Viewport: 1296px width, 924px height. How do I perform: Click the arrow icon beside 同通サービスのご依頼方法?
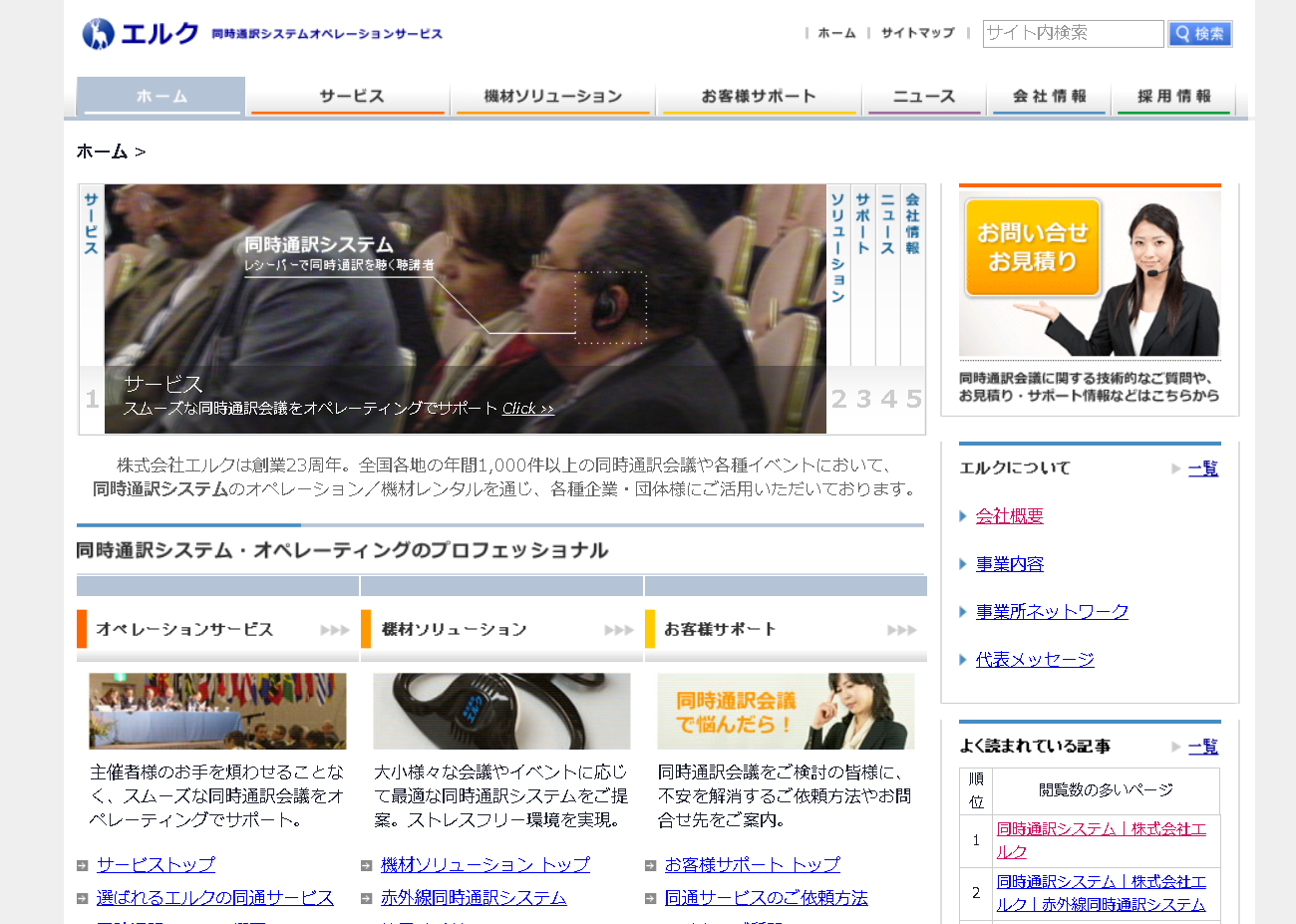(649, 897)
